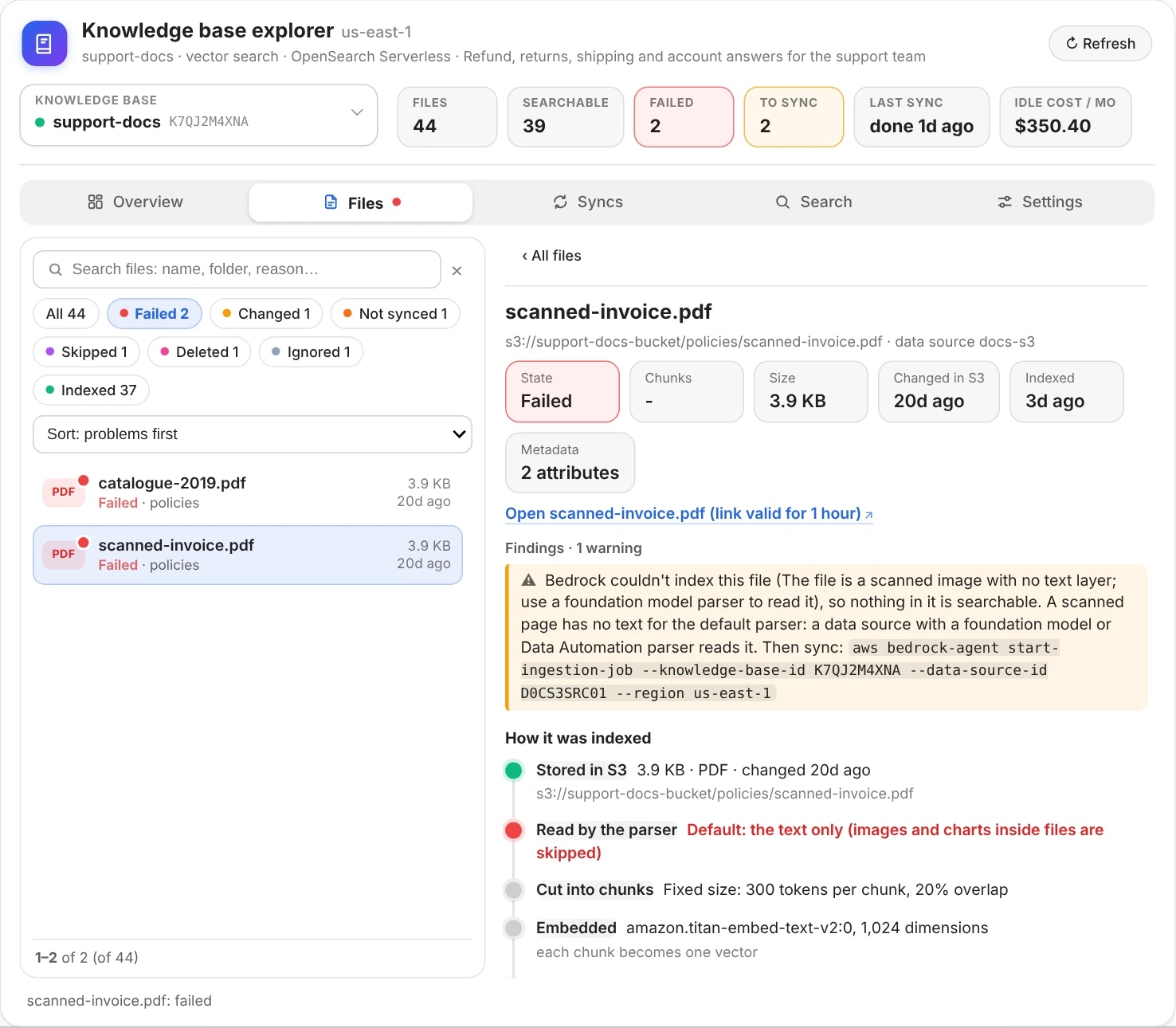This screenshot has width=1176, height=1028.
Task: Go to the Search tab
Action: tap(813, 202)
